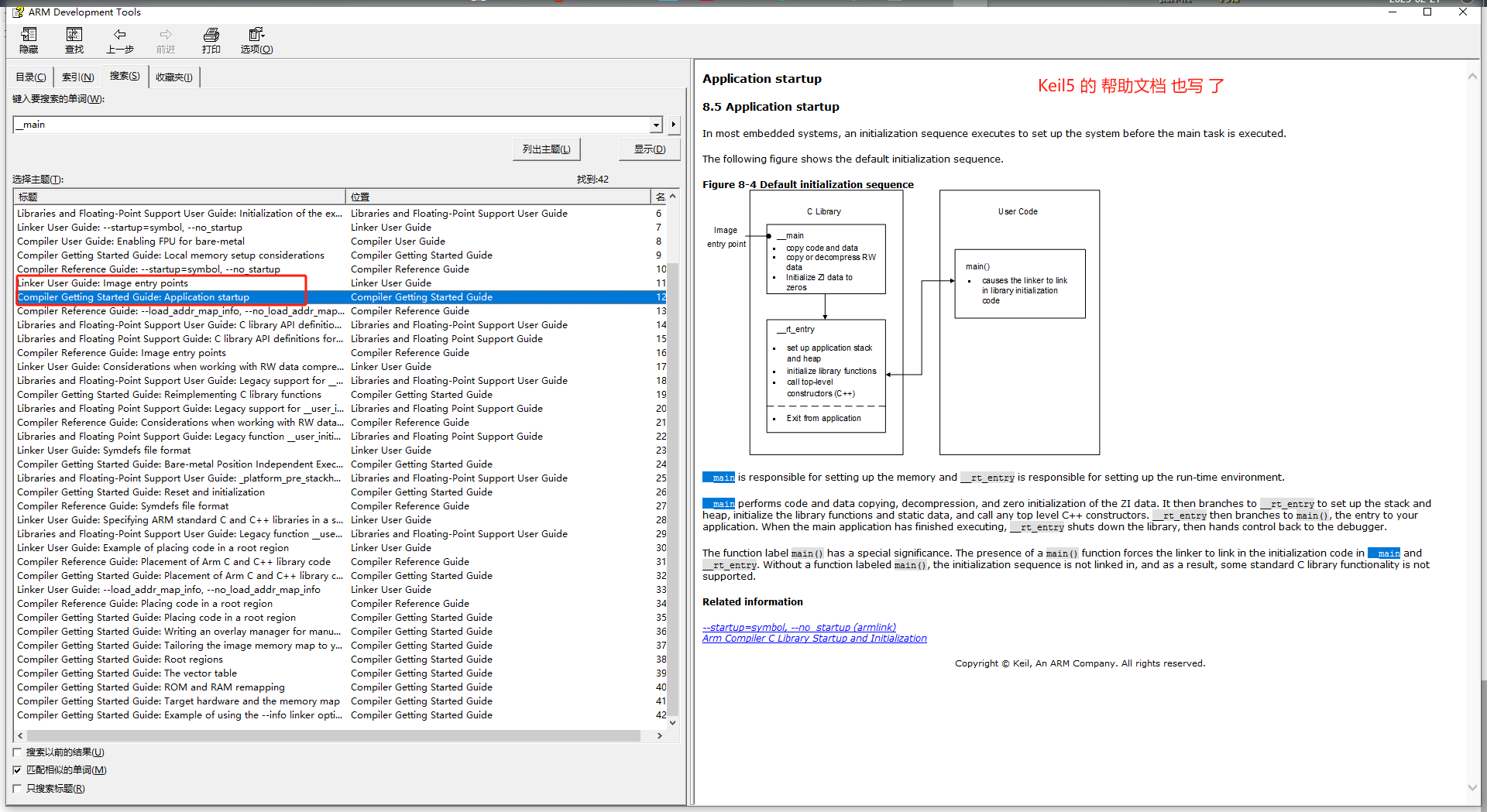
Task: Sort results by the 位置 column header
Action: click(x=498, y=197)
